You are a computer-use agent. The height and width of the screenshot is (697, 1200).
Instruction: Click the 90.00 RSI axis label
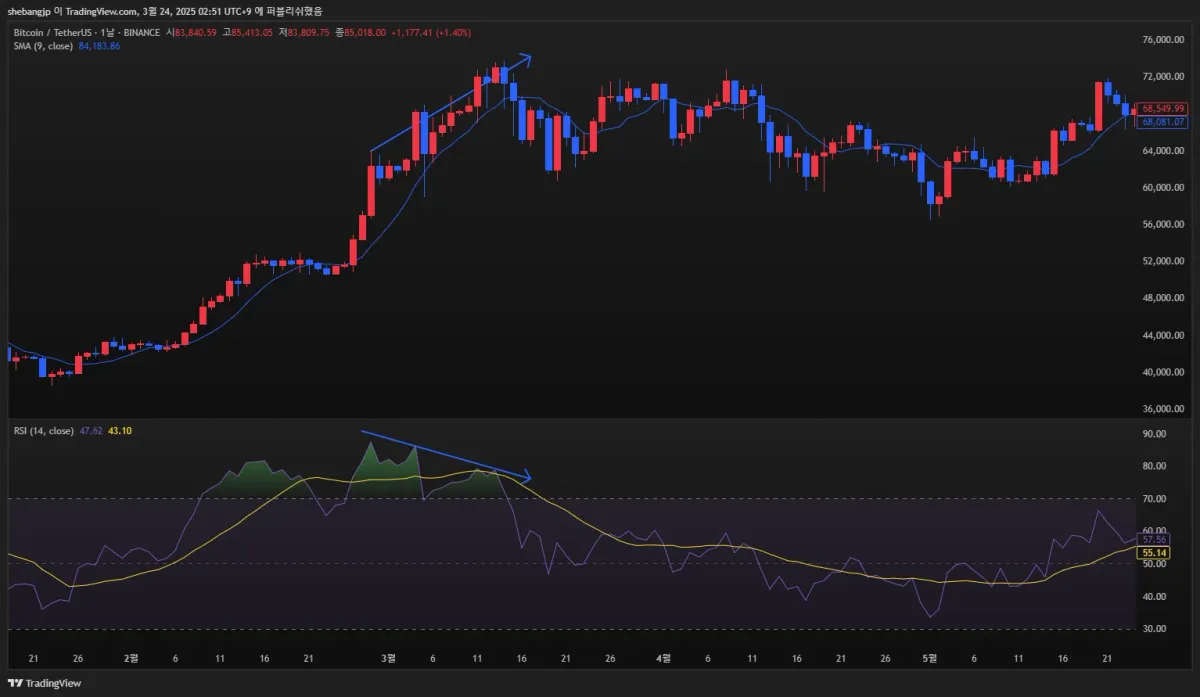tap(1153, 434)
